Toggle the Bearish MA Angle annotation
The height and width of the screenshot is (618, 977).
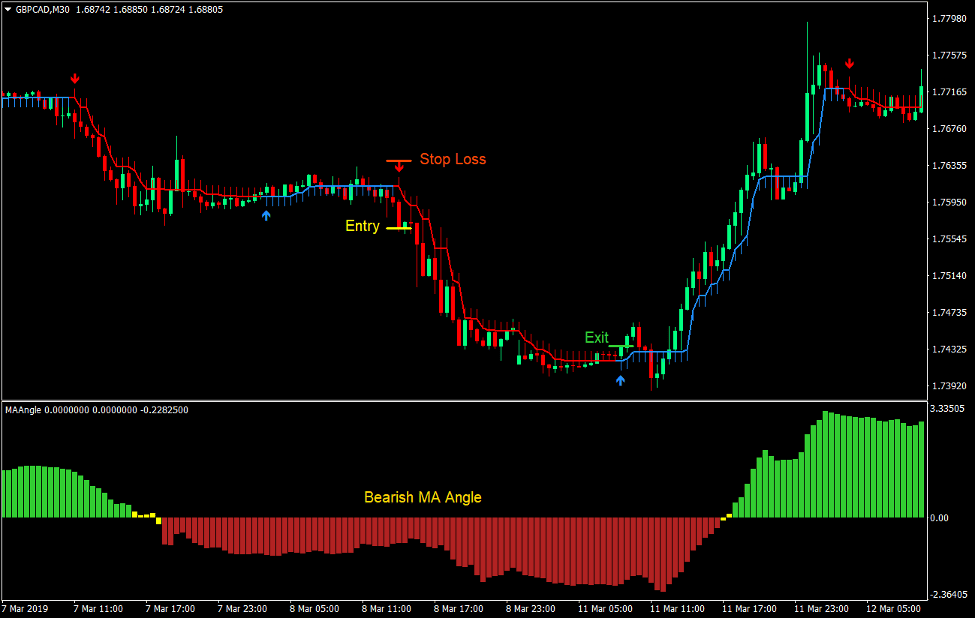[x=421, y=497]
